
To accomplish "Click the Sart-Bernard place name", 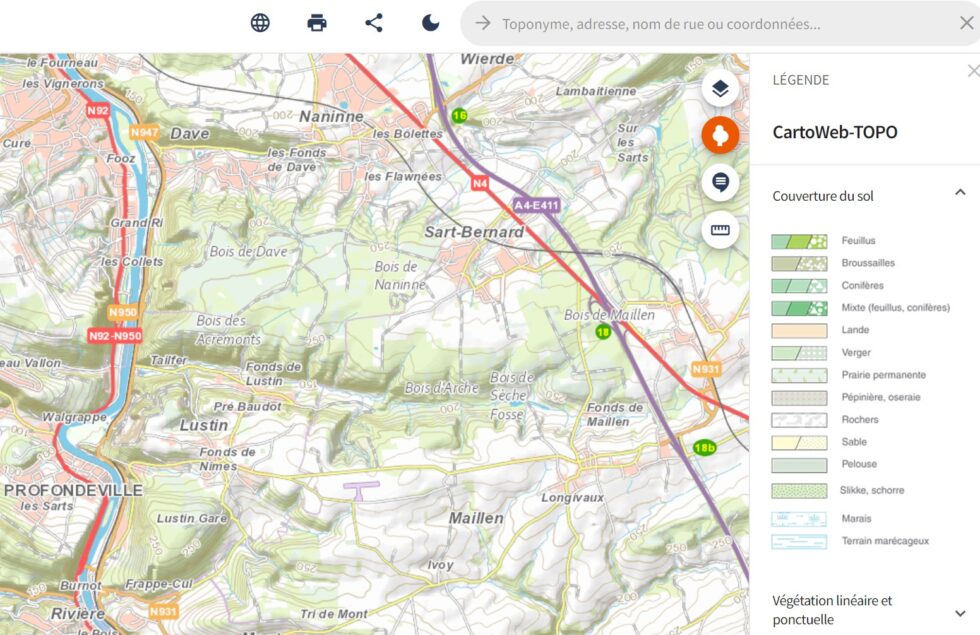I will pos(474,232).
